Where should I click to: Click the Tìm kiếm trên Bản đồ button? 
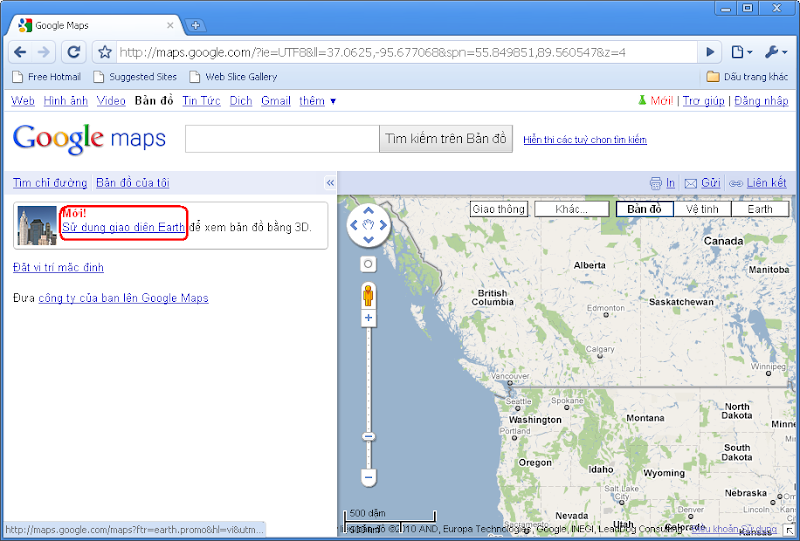click(x=446, y=139)
